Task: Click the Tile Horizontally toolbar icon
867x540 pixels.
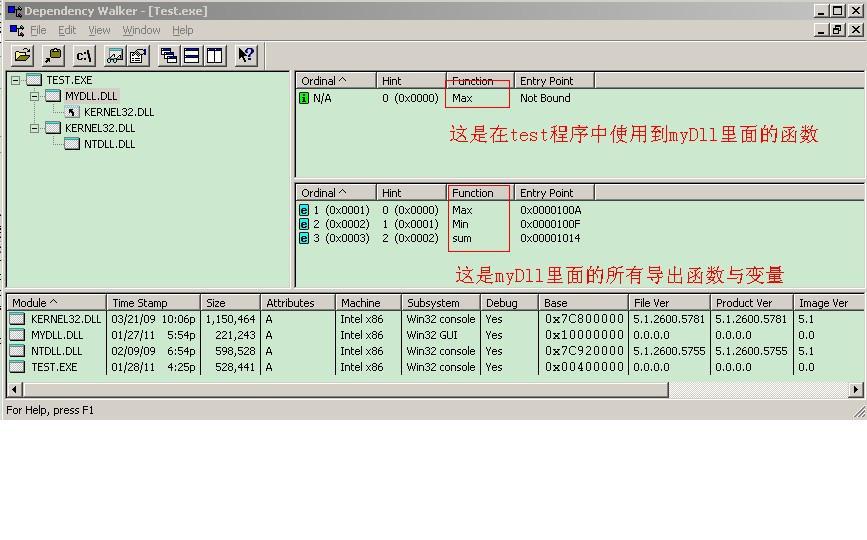Action: click(x=191, y=55)
